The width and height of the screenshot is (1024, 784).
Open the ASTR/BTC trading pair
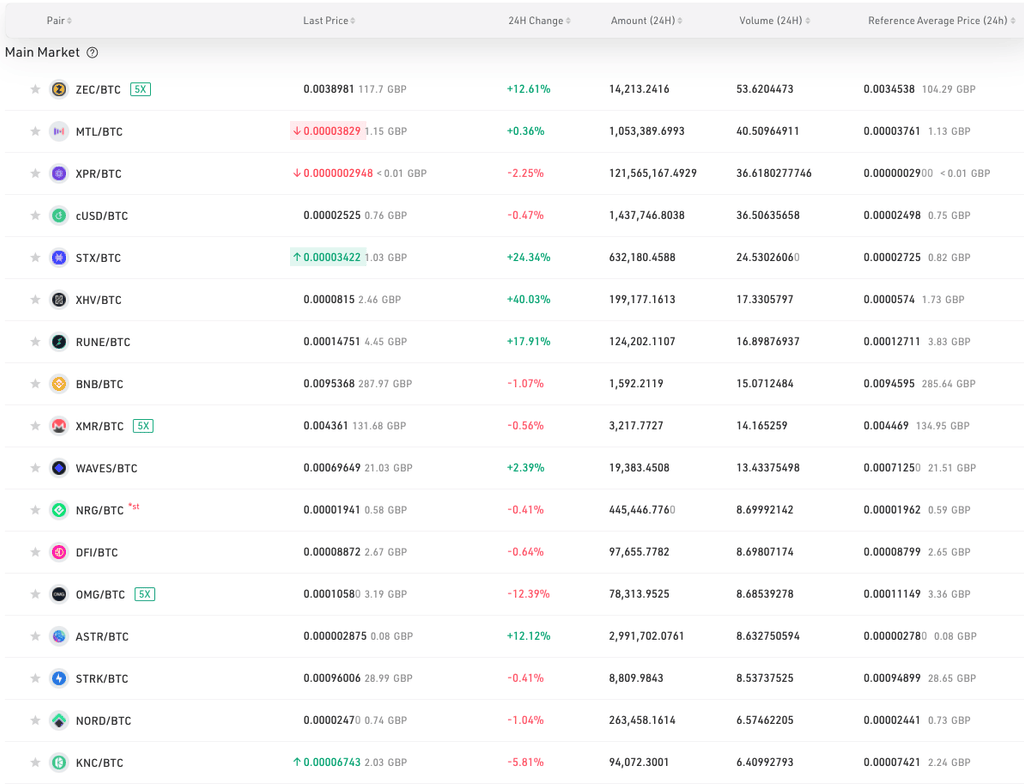pyautogui.click(x=102, y=637)
